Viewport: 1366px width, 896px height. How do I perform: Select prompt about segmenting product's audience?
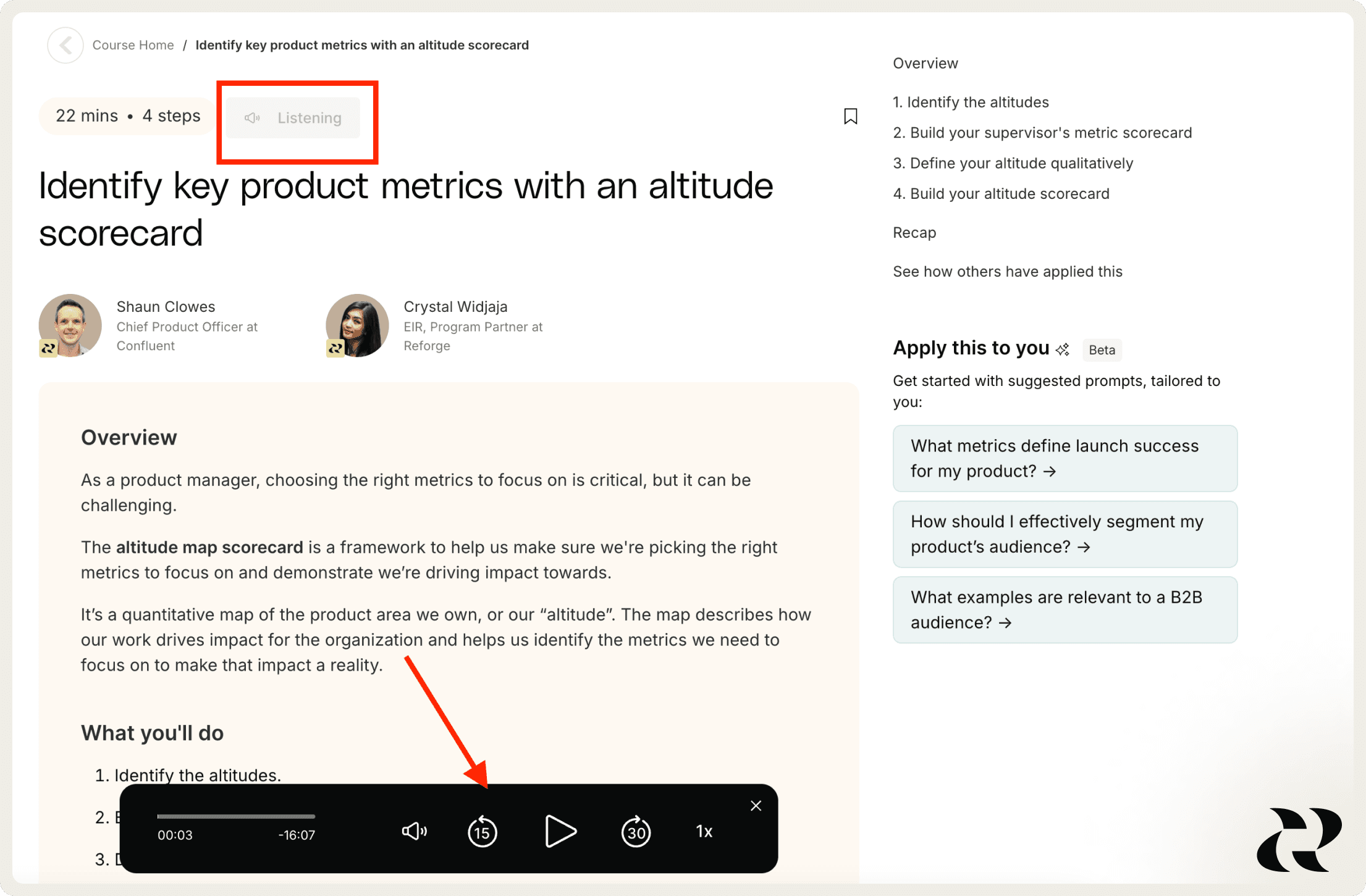pyautogui.click(x=1065, y=534)
